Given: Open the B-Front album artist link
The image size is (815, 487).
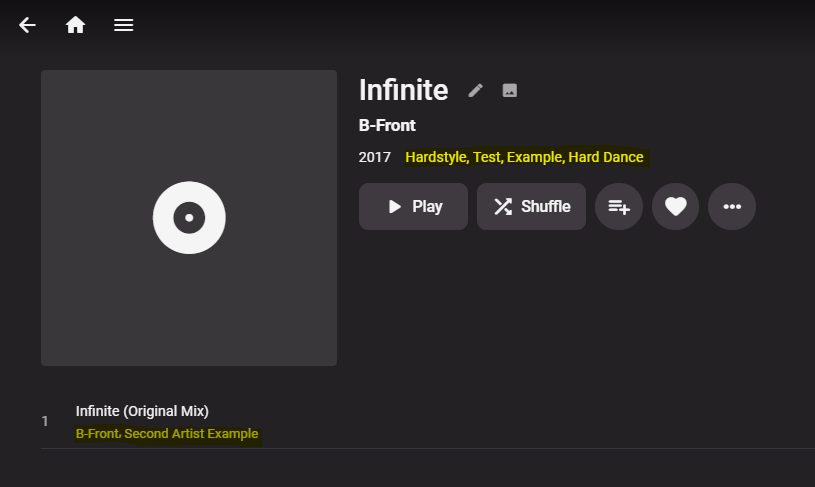Looking at the screenshot, I should [387, 126].
